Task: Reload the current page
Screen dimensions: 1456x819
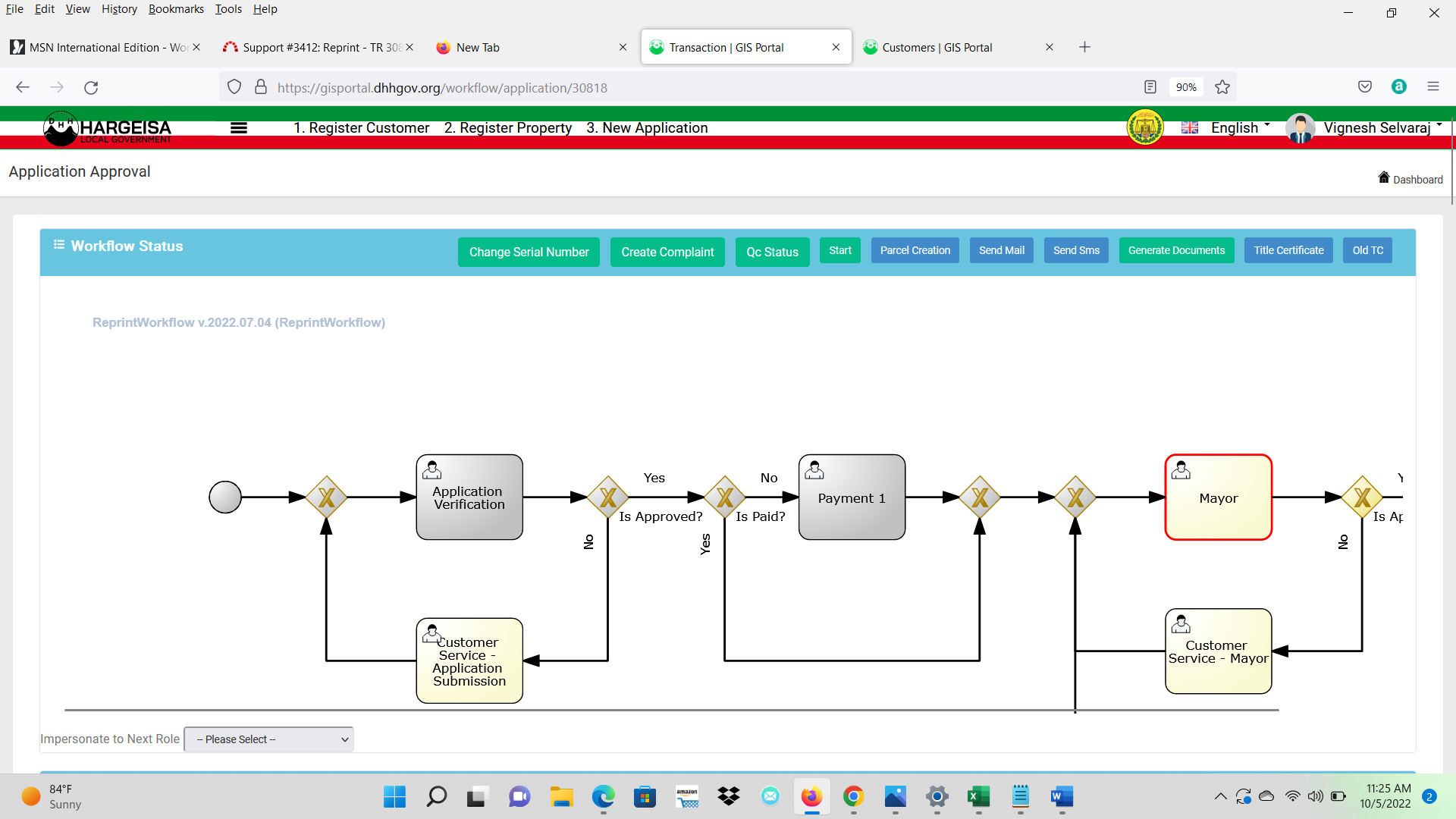Action: [x=91, y=87]
